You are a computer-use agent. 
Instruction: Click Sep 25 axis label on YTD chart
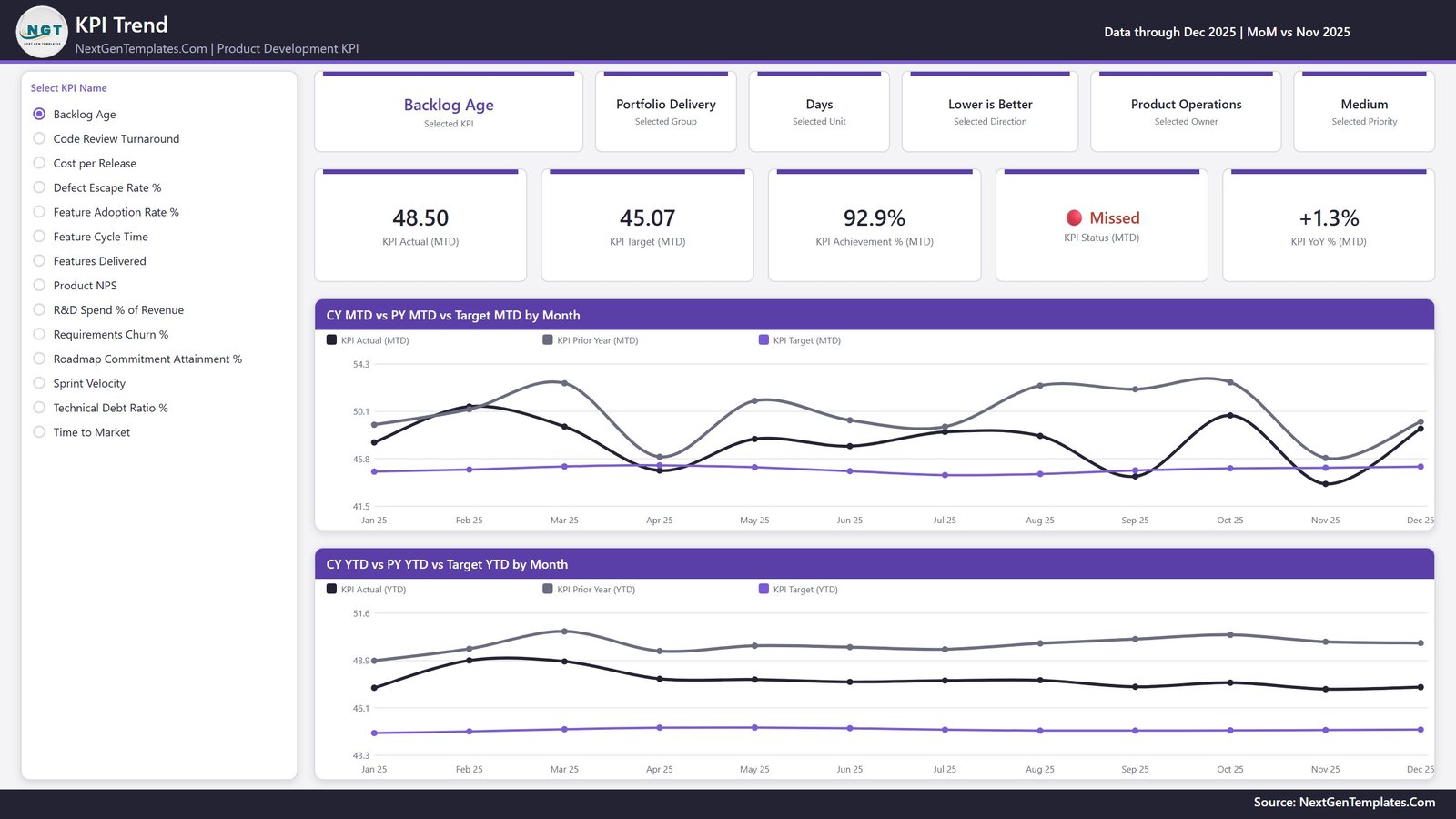(x=1135, y=770)
